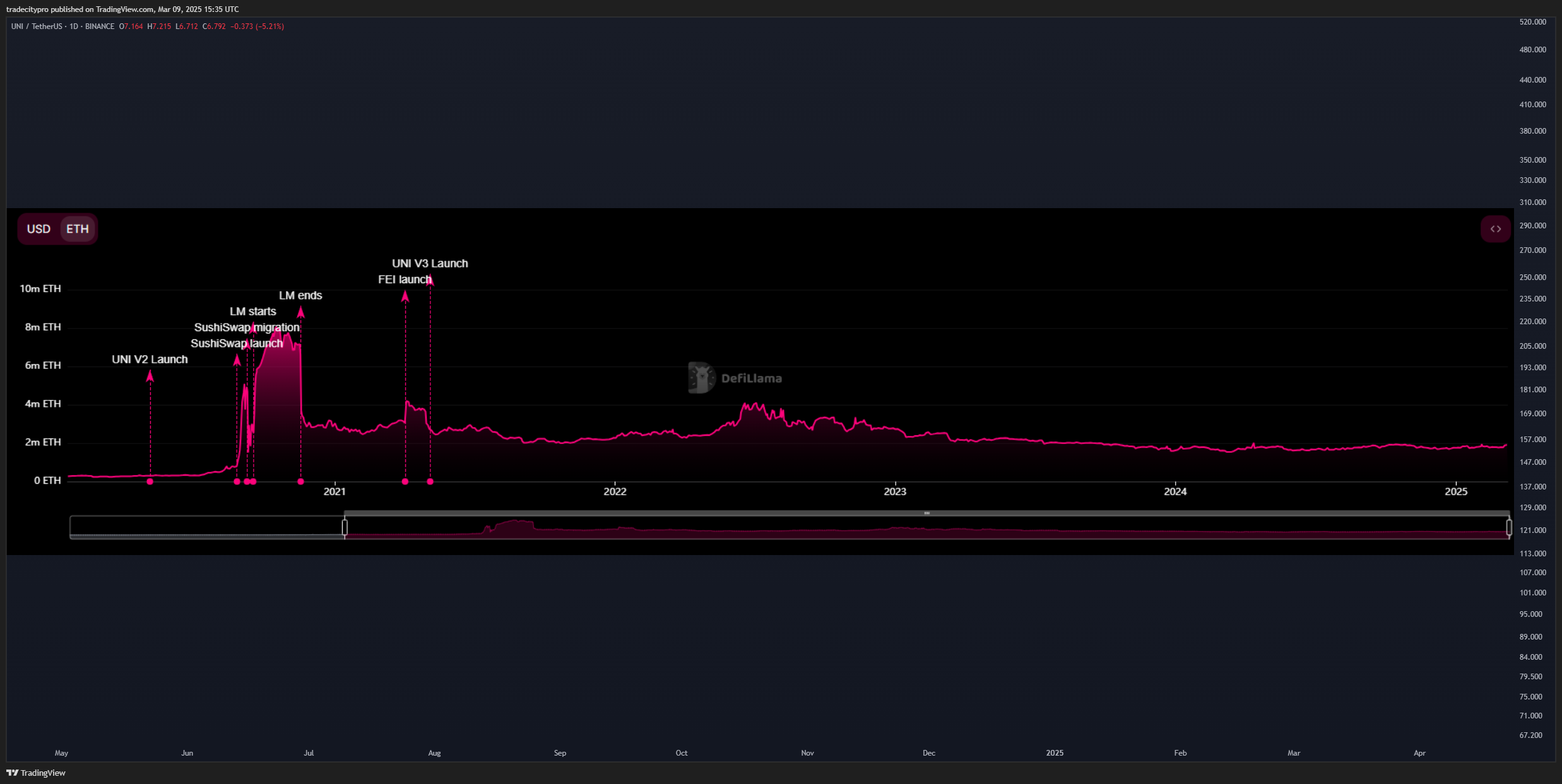Screen dimensions: 1562x784
Task: Click the 4m ETH axis label
Action: tap(43, 404)
